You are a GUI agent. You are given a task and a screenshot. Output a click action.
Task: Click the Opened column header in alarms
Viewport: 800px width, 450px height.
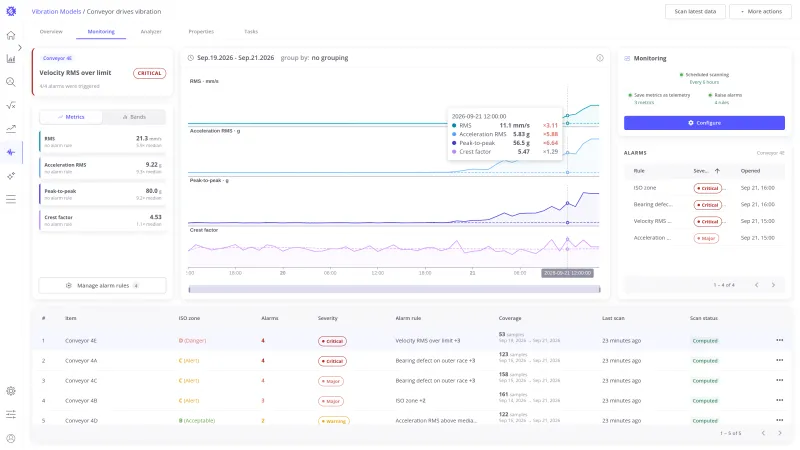750,171
